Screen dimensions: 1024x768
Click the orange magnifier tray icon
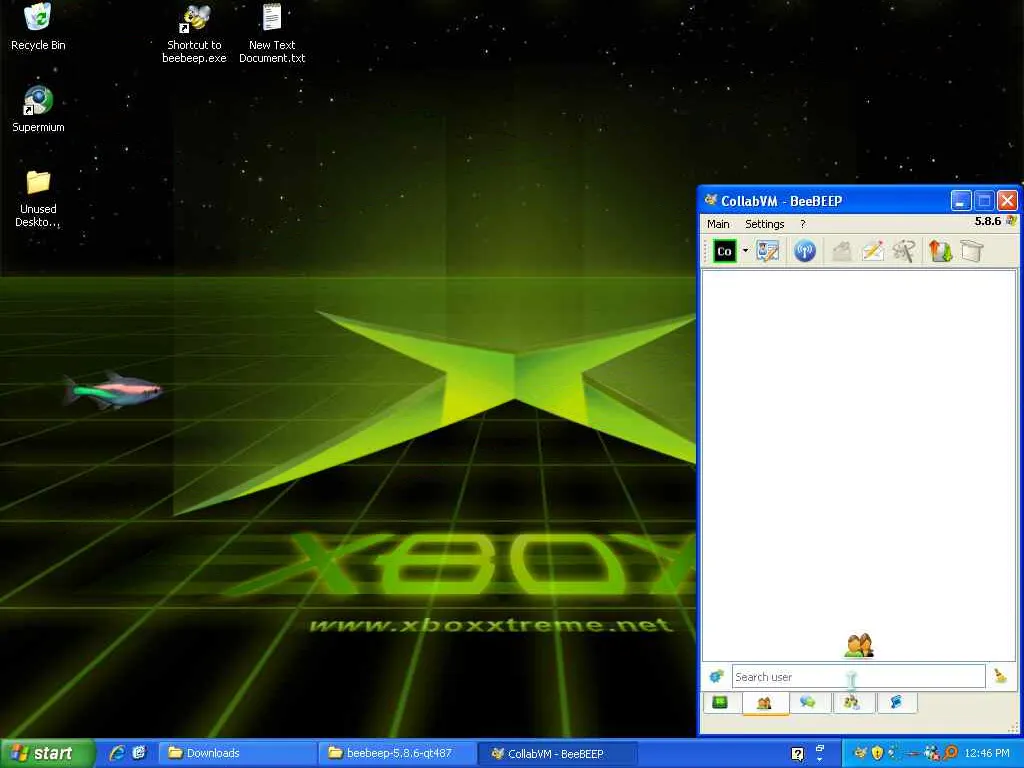951,753
